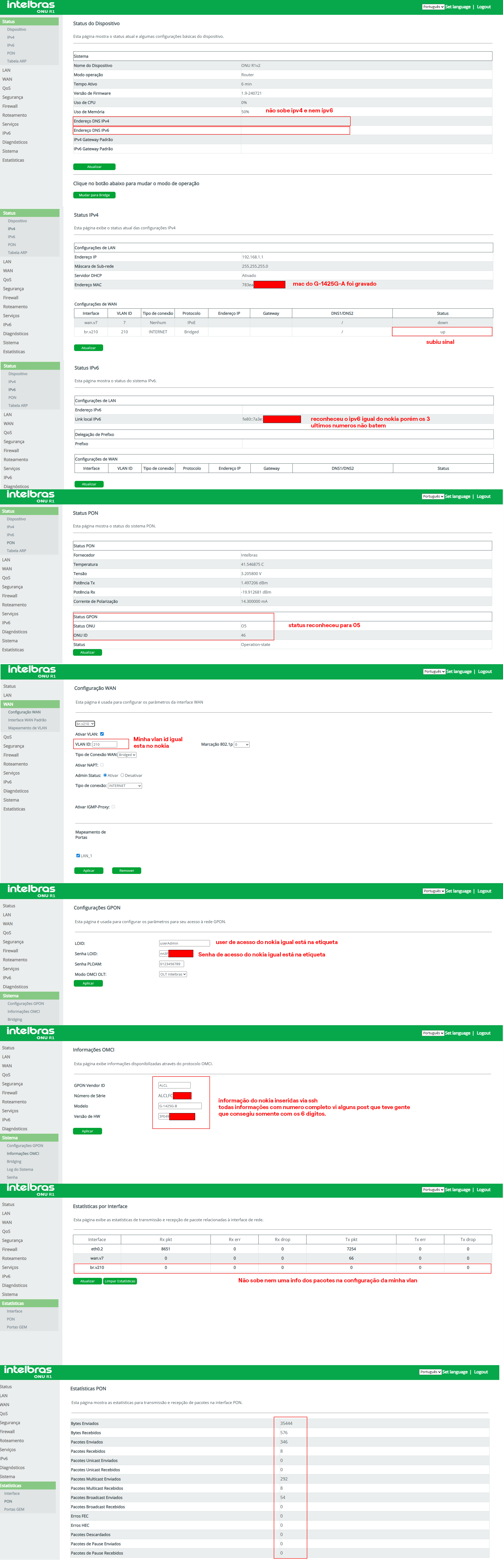The image size is (503, 1568).
Task: Open Interface WAN Padrão in the sidebar
Action: point(27,720)
